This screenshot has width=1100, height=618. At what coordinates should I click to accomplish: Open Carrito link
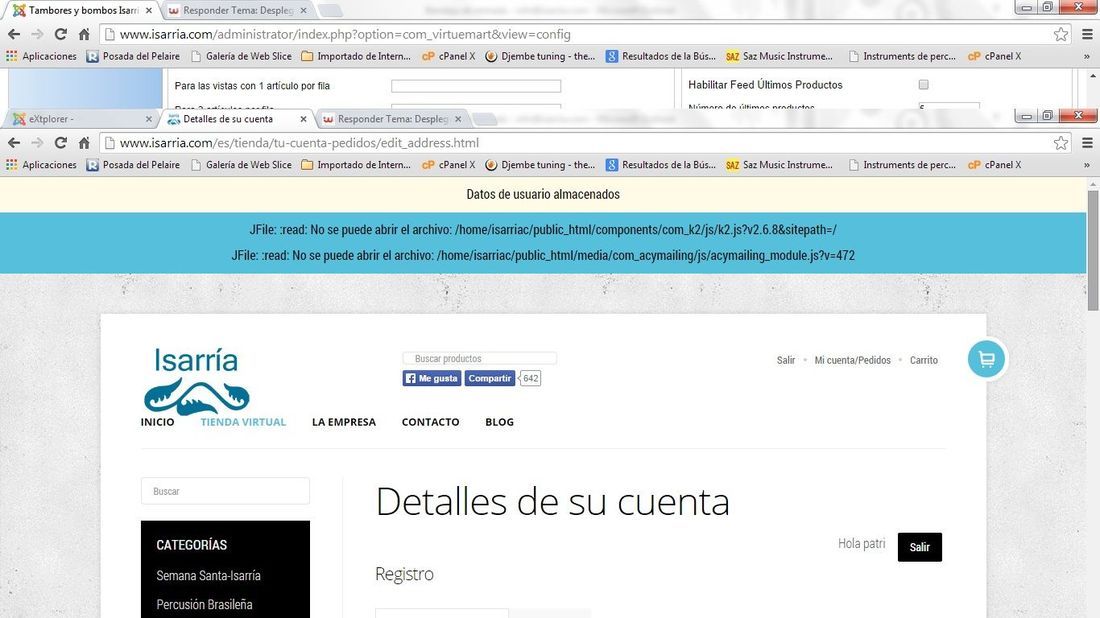point(924,361)
